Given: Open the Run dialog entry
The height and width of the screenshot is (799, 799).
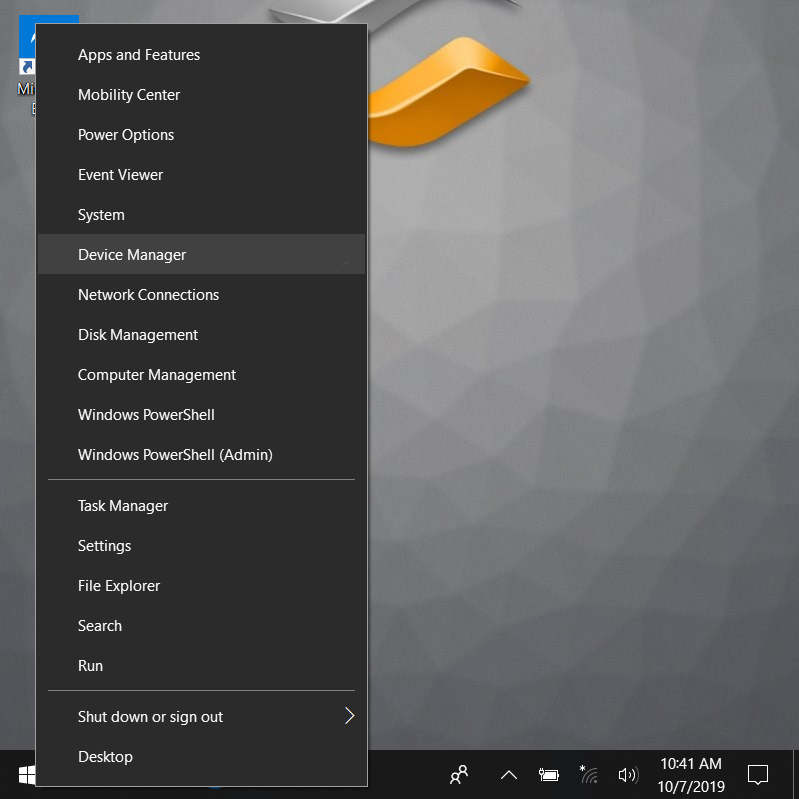Looking at the screenshot, I should point(90,666).
